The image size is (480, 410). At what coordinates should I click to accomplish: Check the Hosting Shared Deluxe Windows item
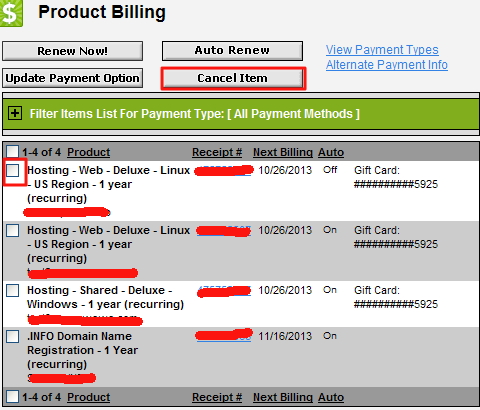[x=13, y=290]
